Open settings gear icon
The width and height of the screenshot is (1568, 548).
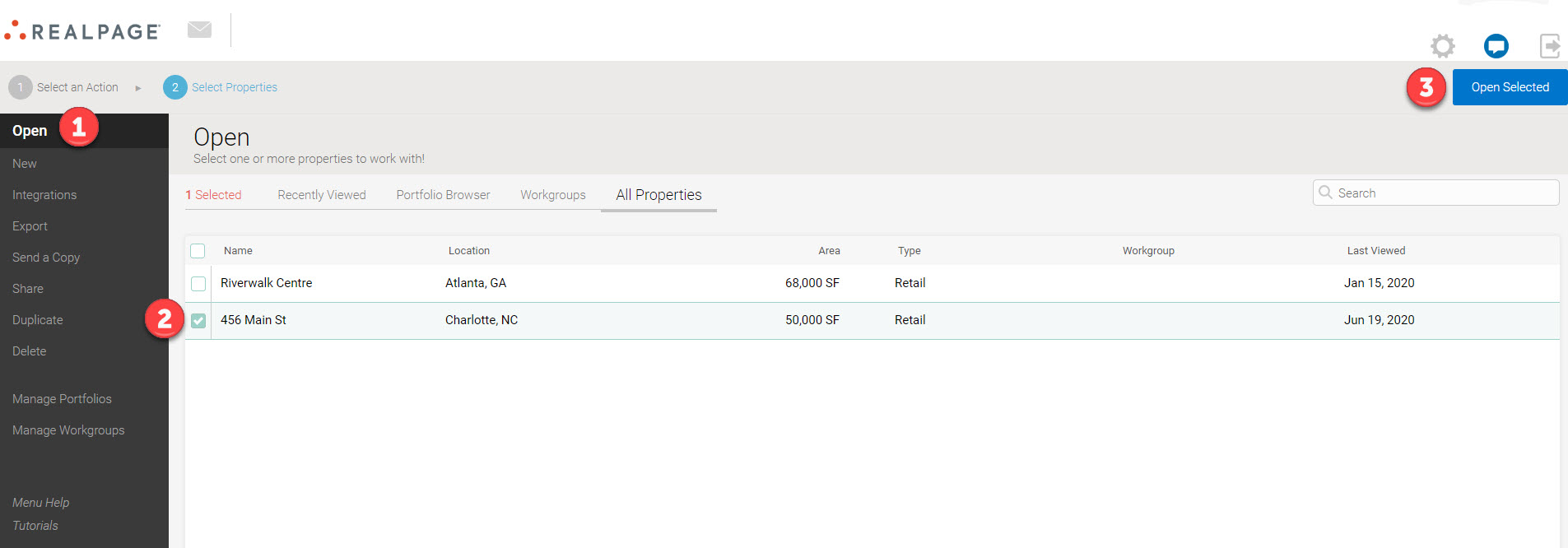[x=1442, y=46]
